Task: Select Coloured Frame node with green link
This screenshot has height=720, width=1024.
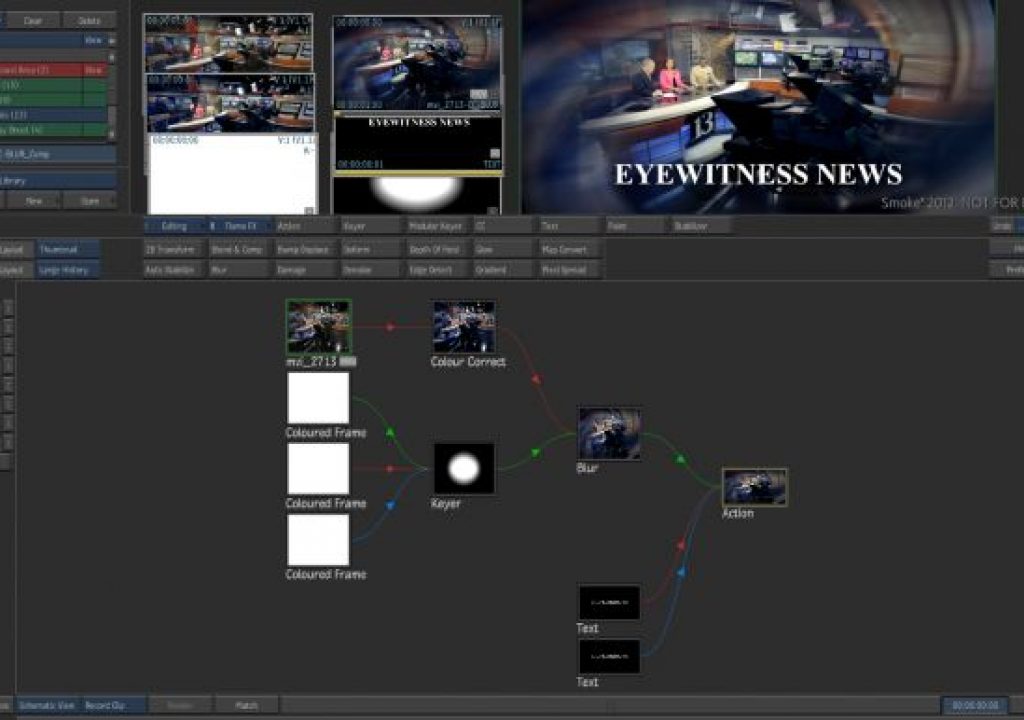Action: click(318, 398)
